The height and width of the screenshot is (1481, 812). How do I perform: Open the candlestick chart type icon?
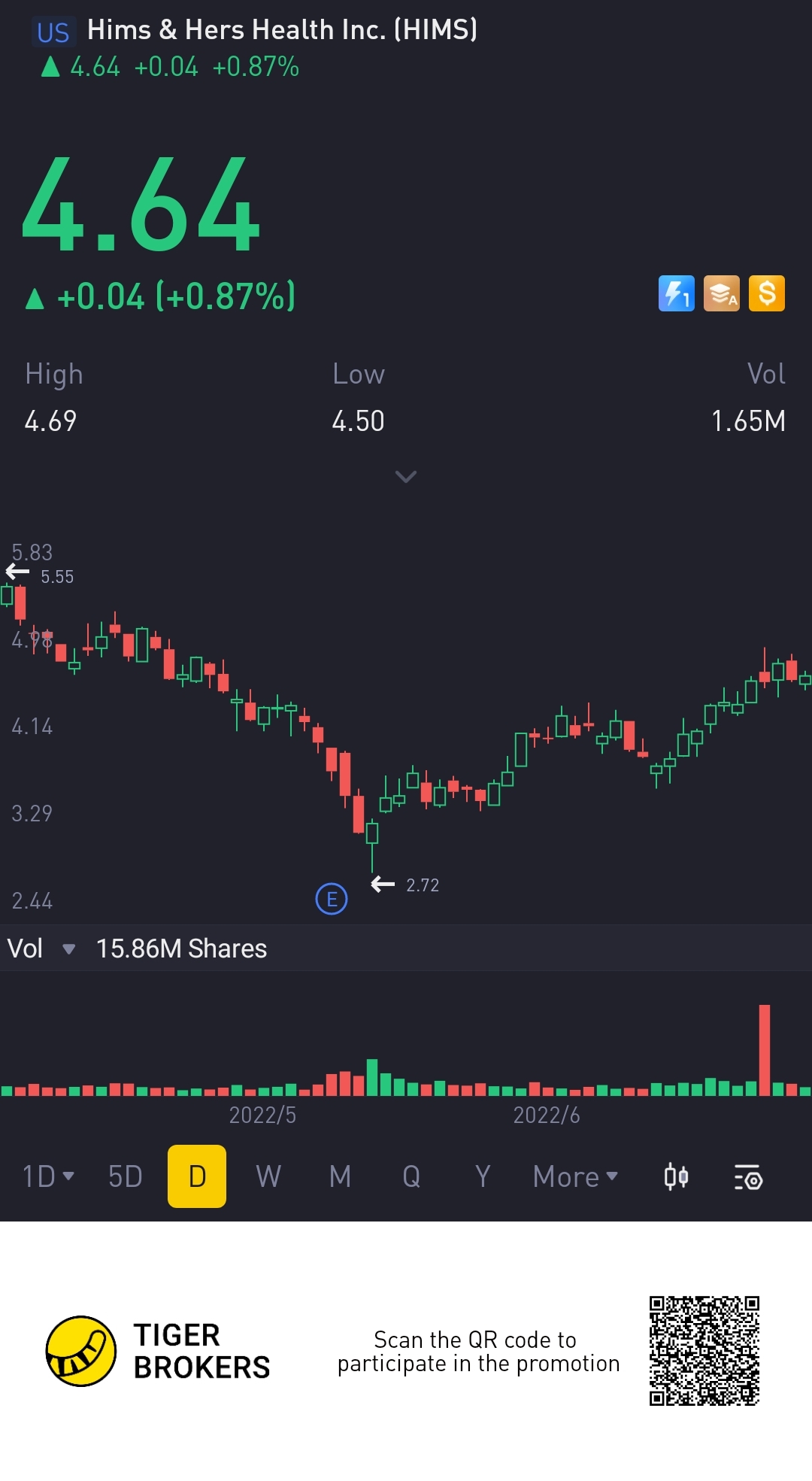point(676,1177)
